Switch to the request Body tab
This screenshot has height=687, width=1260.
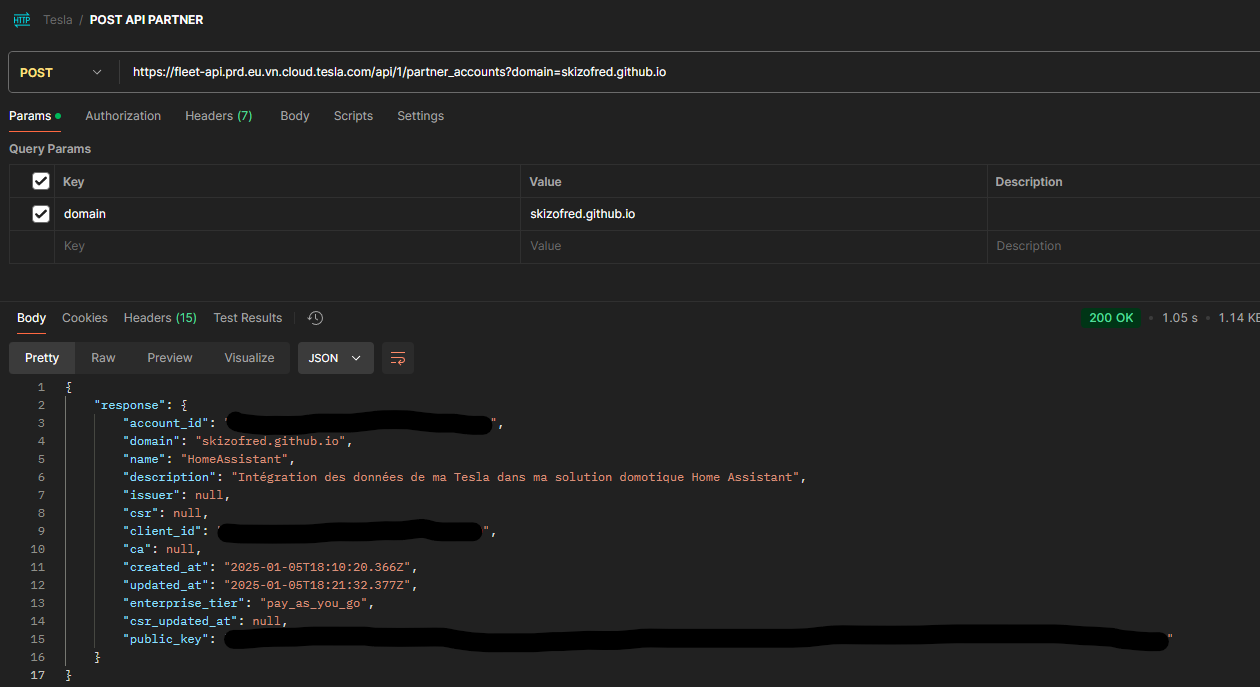pos(295,116)
